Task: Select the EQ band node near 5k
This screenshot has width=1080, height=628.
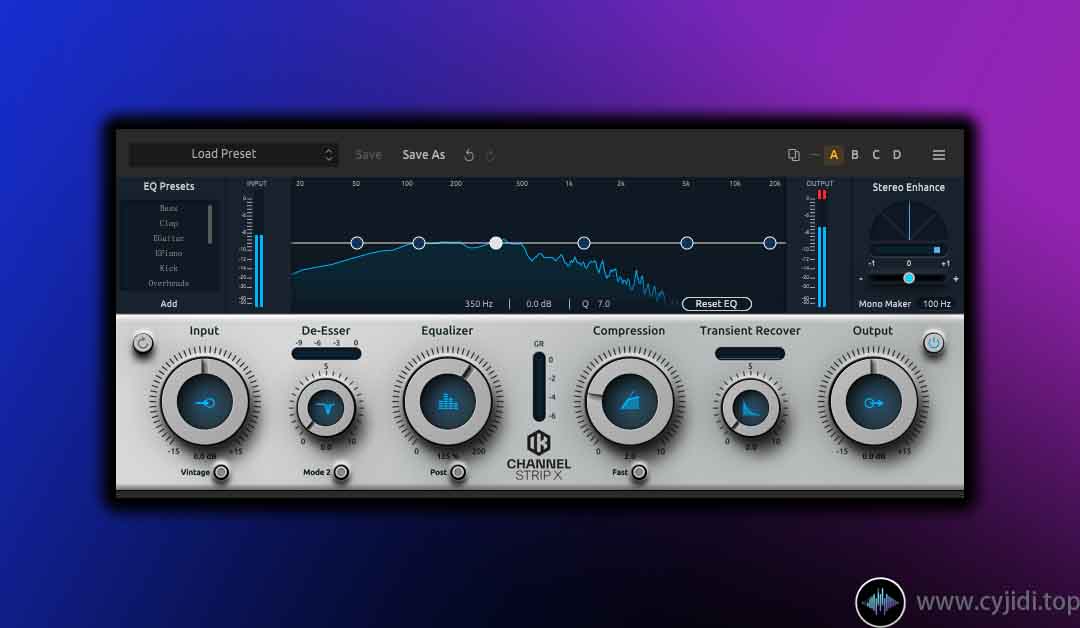Action: [687, 243]
